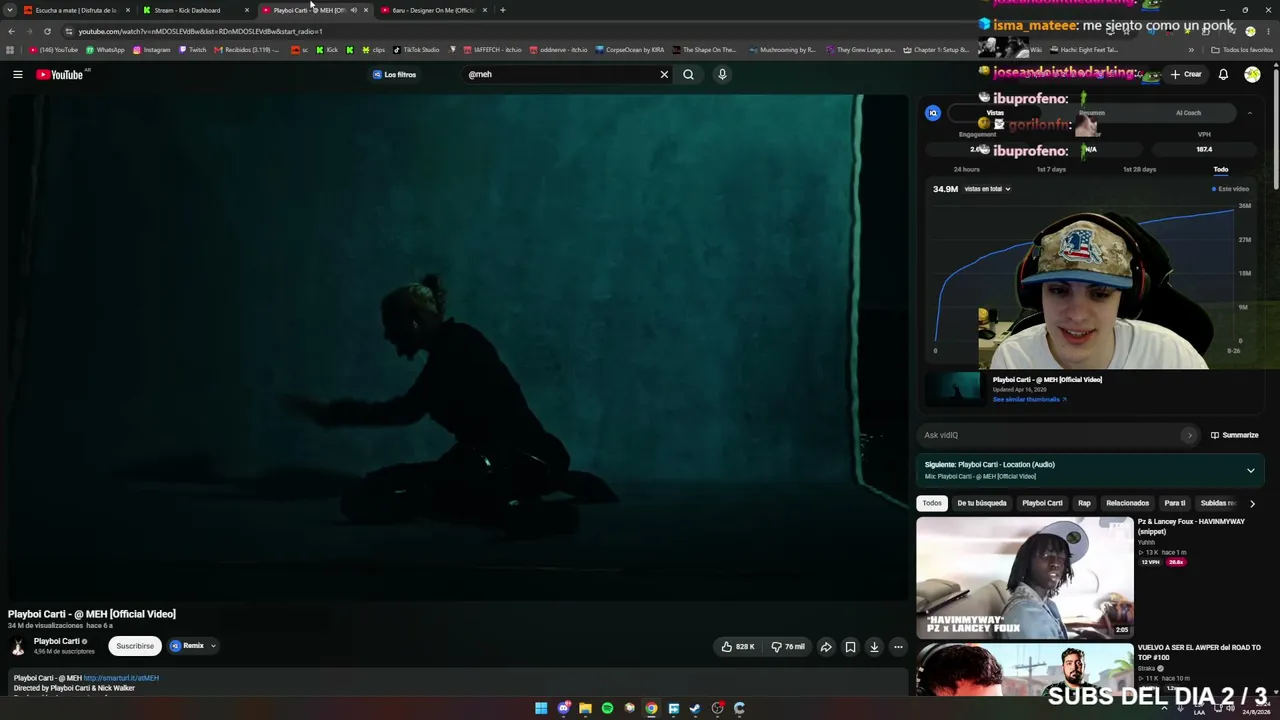The height and width of the screenshot is (720, 1280).
Task: Open File Explorer from the taskbar
Action: [x=585, y=708]
